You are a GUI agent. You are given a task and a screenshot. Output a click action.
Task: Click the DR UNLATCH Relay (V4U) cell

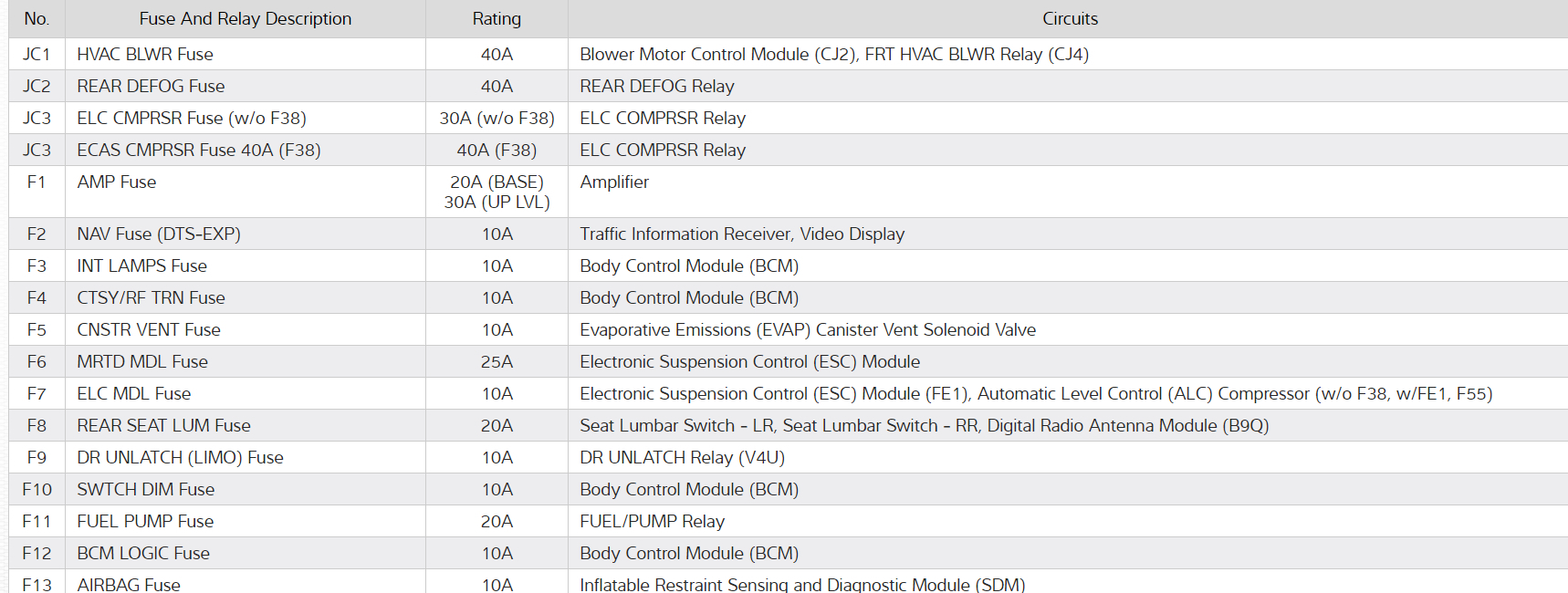click(682, 457)
